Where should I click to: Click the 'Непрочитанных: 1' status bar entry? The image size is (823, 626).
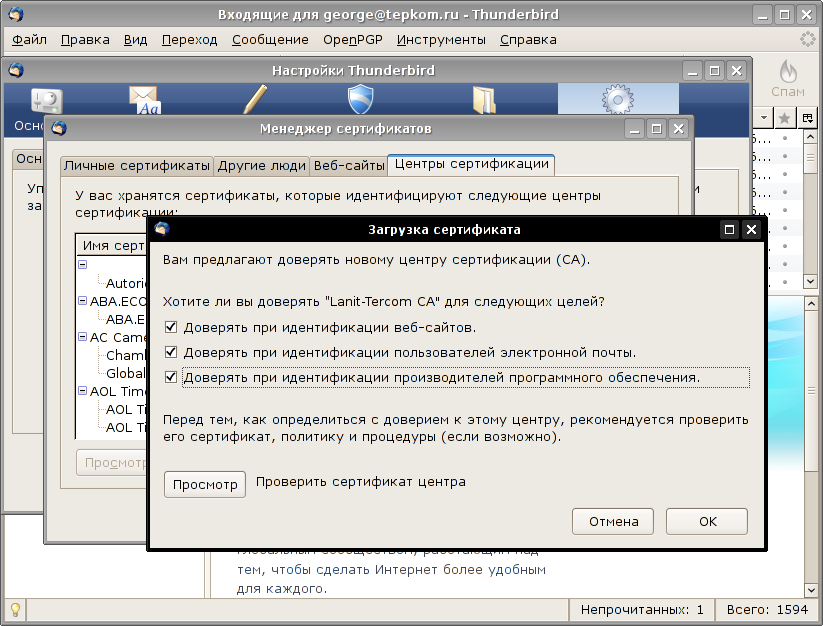[641, 610]
